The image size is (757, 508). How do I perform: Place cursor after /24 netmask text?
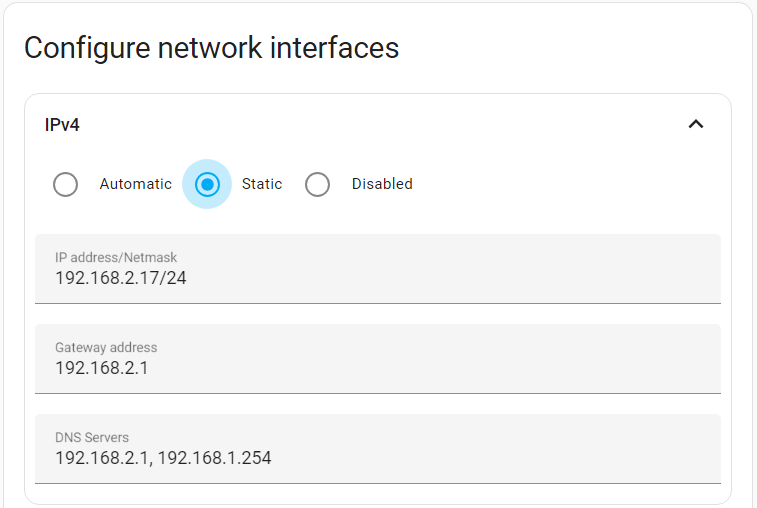188,278
